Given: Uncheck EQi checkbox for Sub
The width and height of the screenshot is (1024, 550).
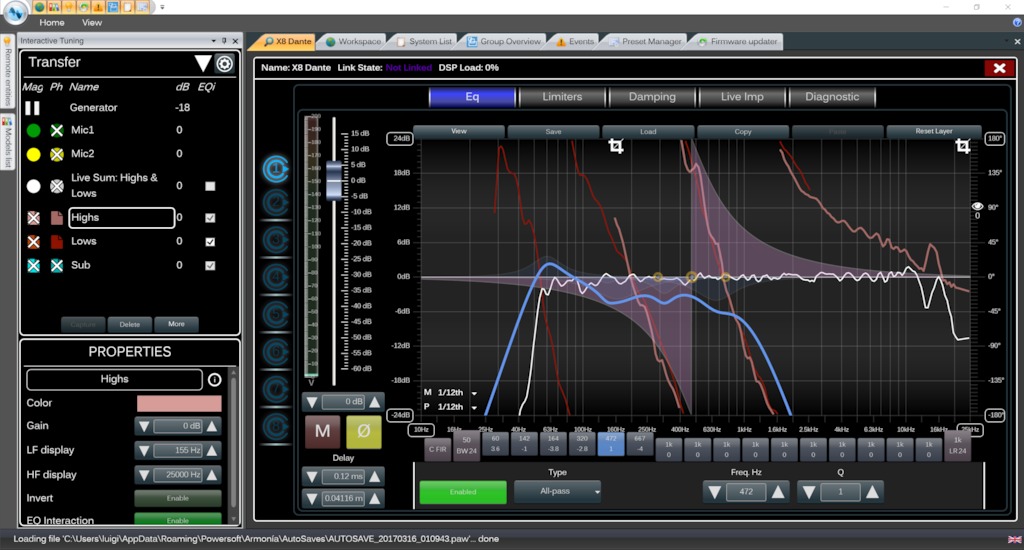Looking at the screenshot, I should (x=210, y=265).
